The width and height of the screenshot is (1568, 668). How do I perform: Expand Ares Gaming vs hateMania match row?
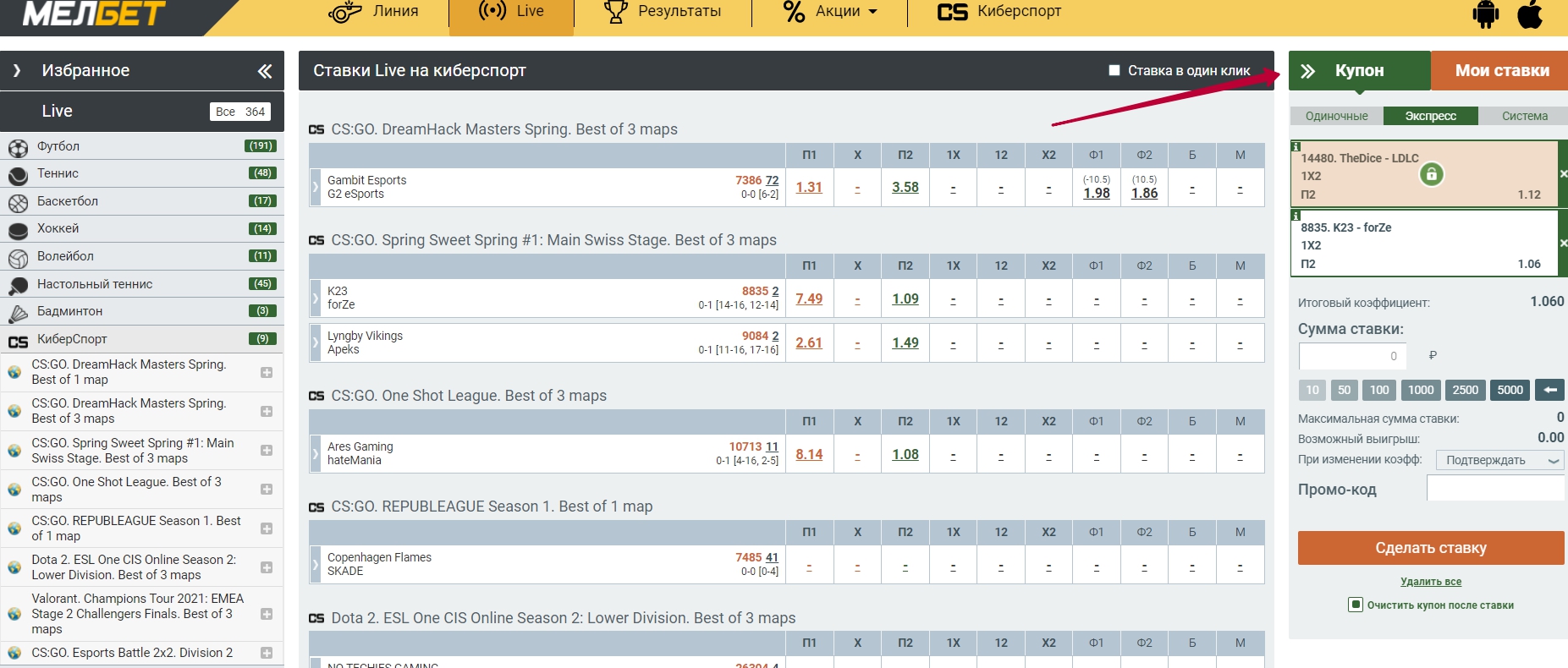point(315,453)
